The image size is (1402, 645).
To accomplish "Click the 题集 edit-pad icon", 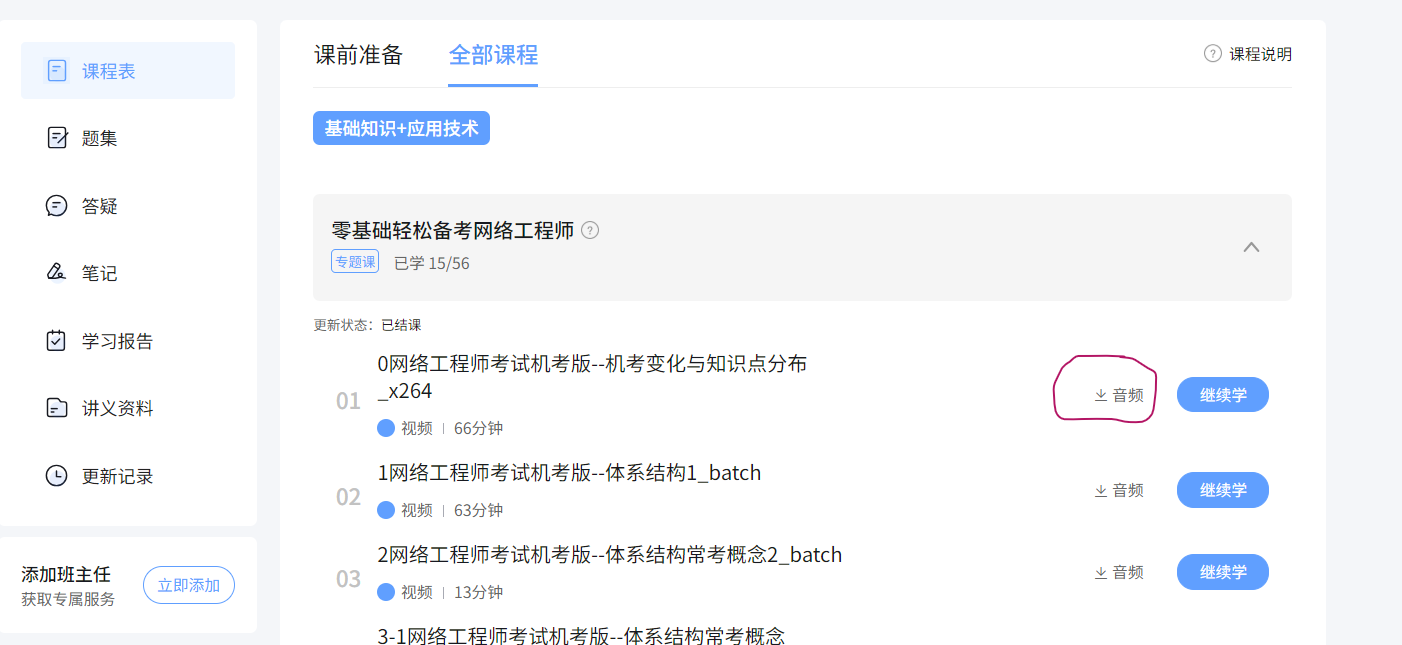I will click(x=57, y=138).
